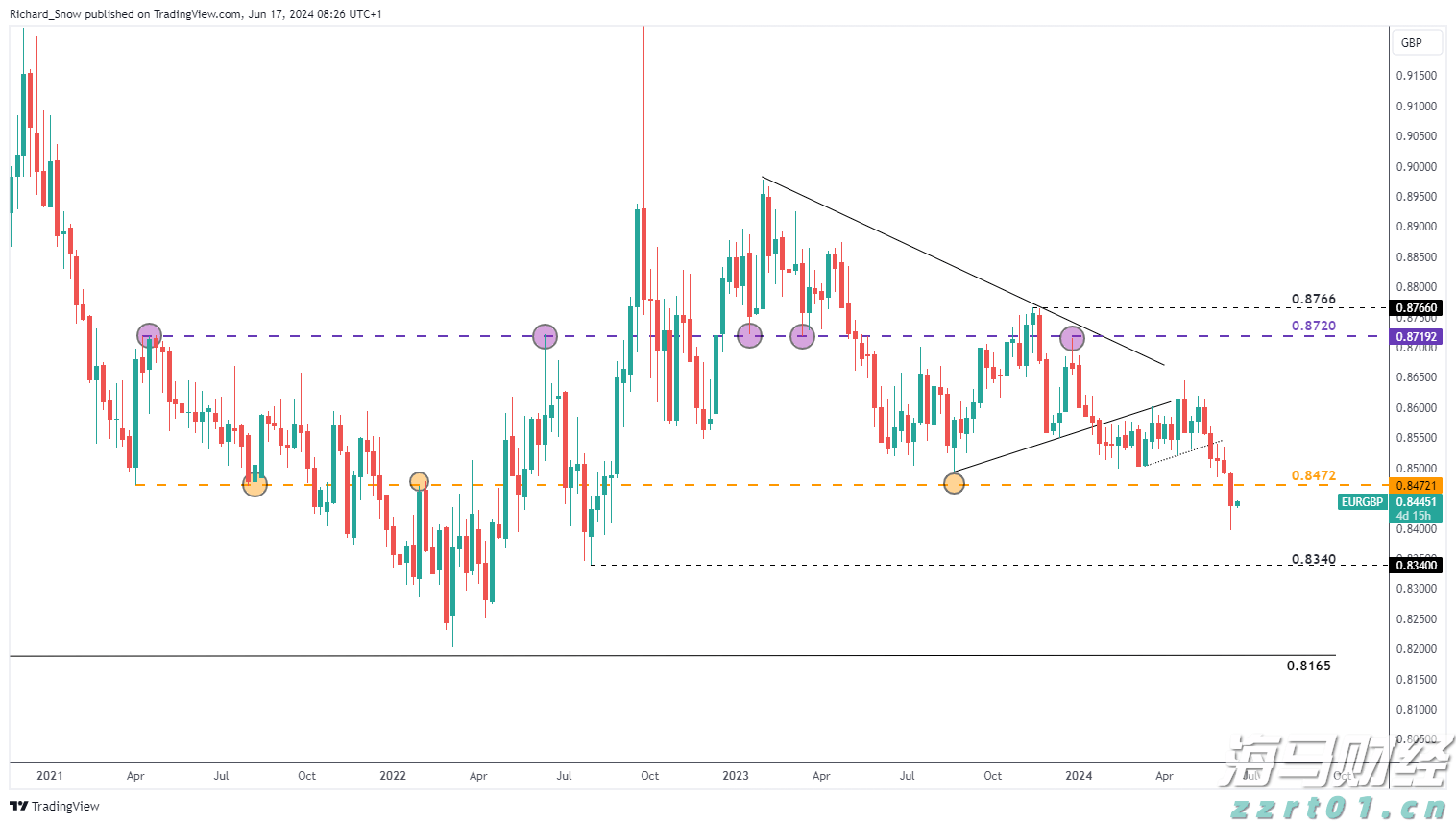Click the 0.91000 price scale label
Image resolution: width=1456 pixels, height=823 pixels.
click(1417, 107)
